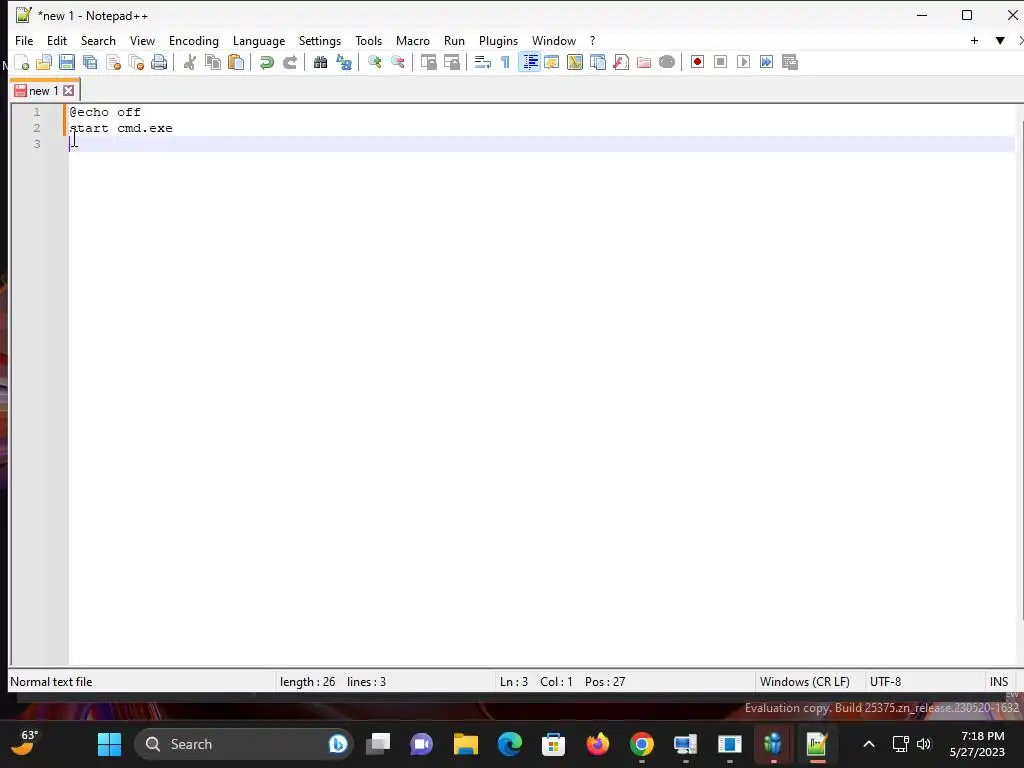Click status bar Windows (CR LF) field

(809, 682)
